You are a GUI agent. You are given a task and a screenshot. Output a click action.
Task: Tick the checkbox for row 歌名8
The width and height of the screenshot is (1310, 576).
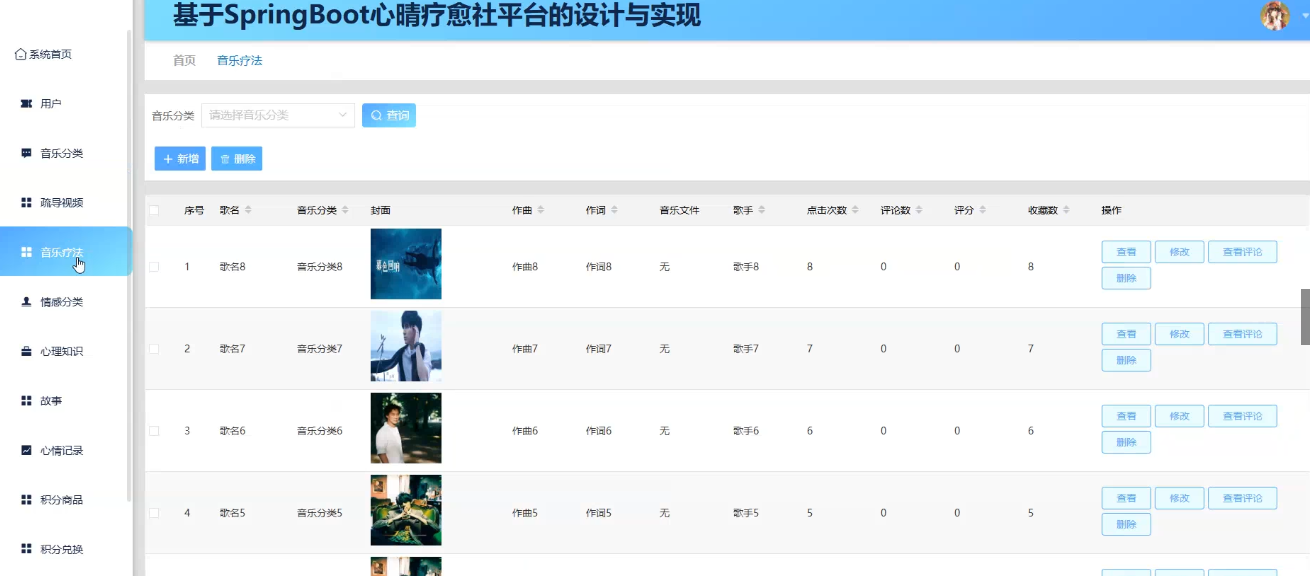154,267
